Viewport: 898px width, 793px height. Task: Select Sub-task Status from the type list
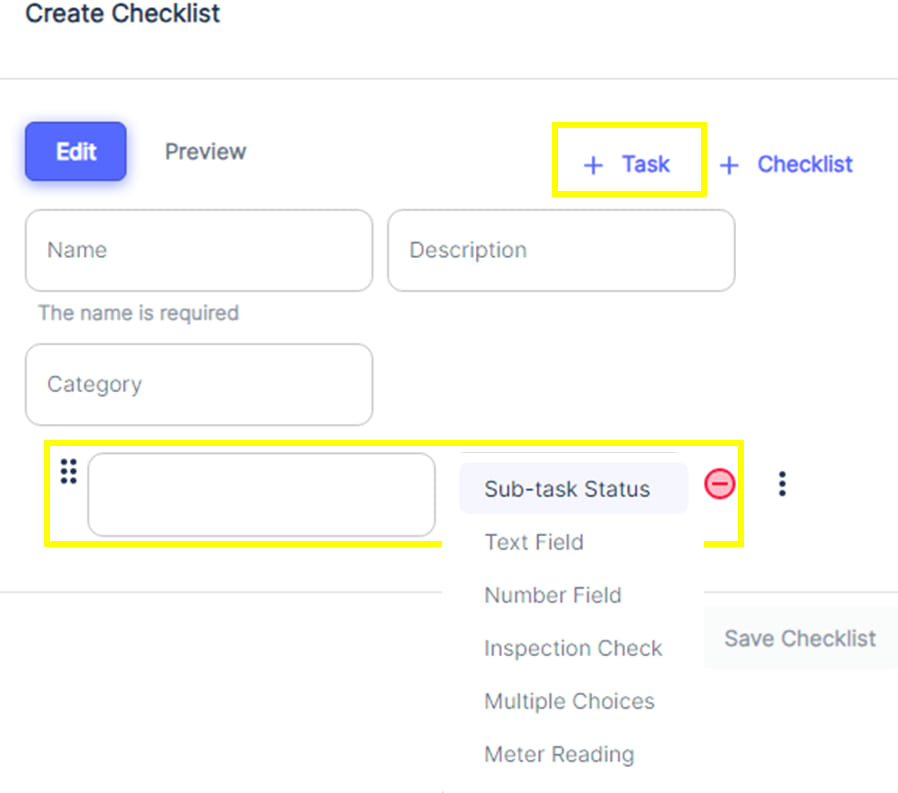[x=567, y=489]
